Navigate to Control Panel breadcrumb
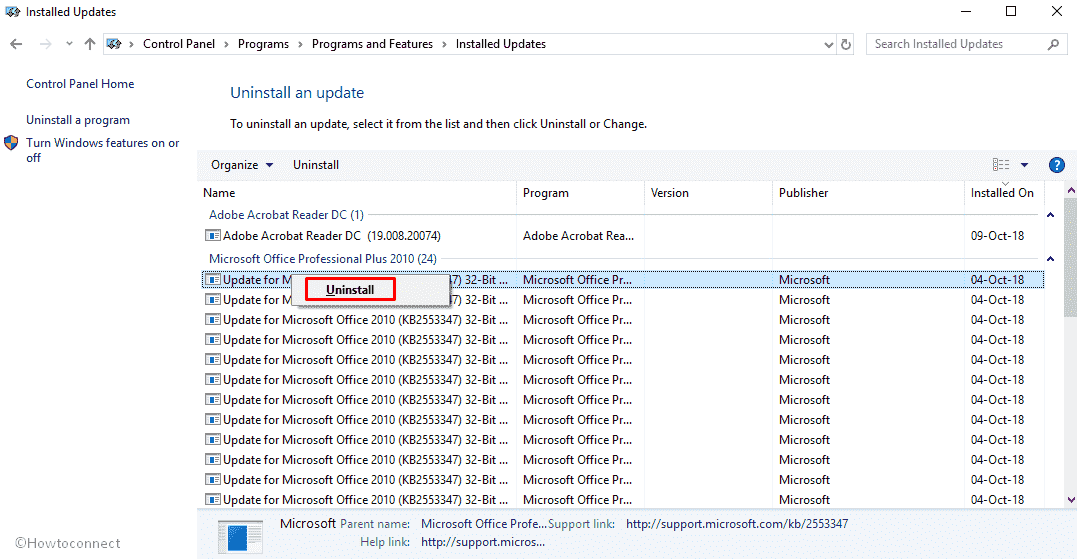 tap(179, 44)
